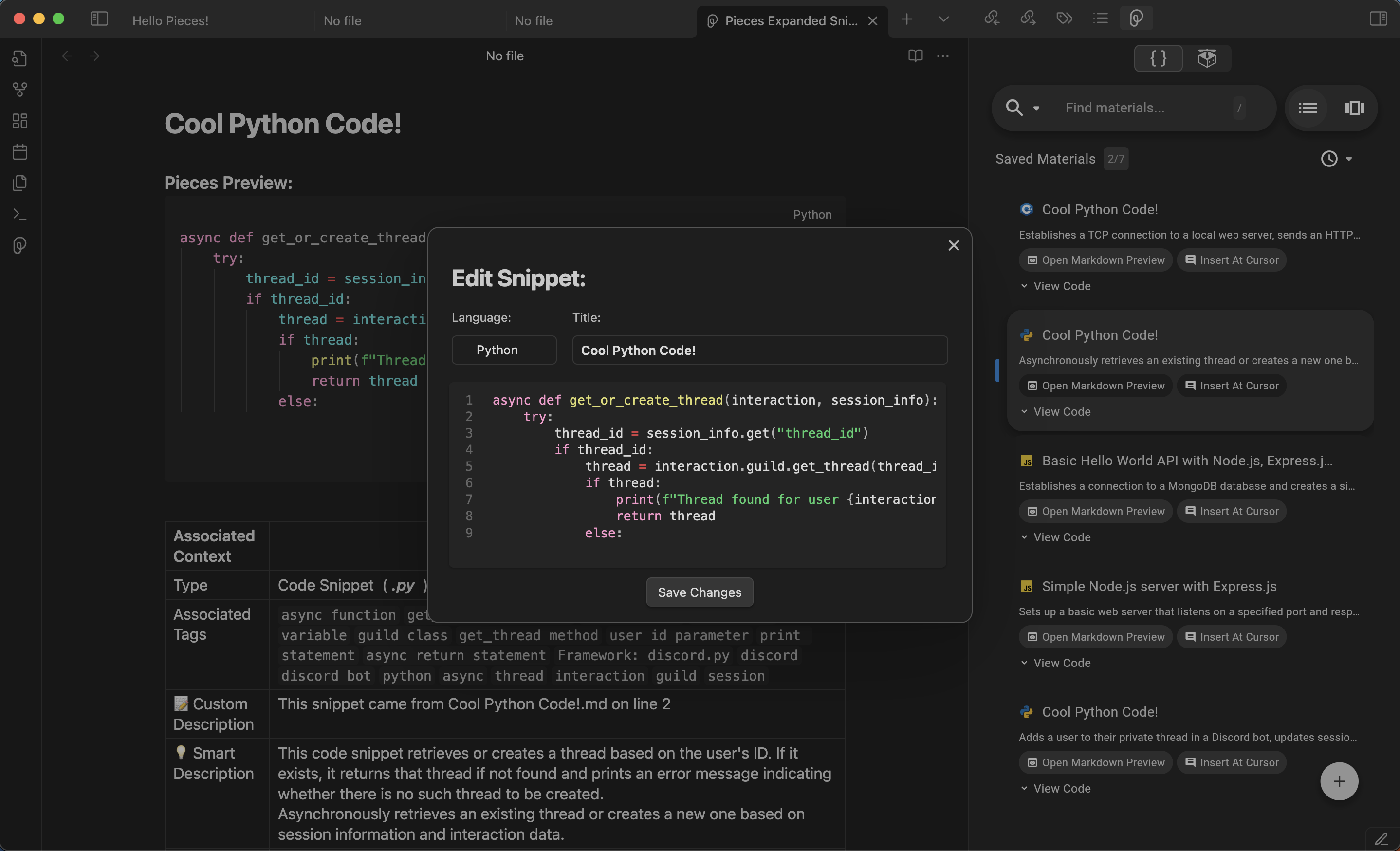Open the outgoing links icon
The width and height of the screenshot is (1400, 851).
[x=1028, y=18]
